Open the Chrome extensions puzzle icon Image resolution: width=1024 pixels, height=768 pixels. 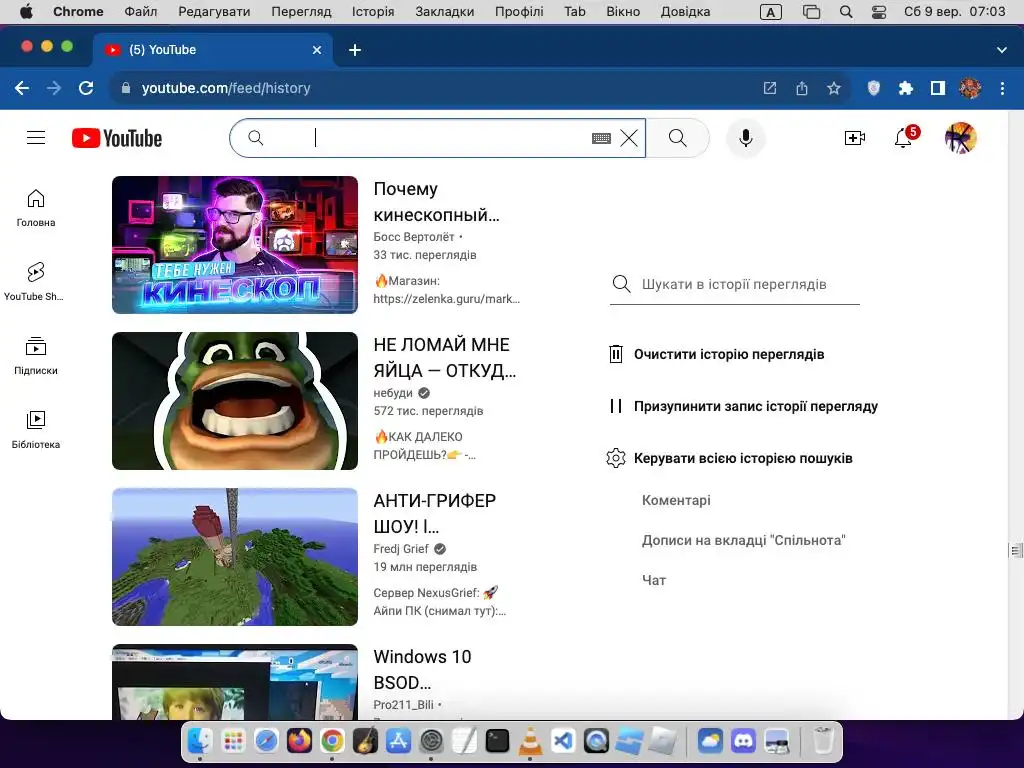click(905, 88)
